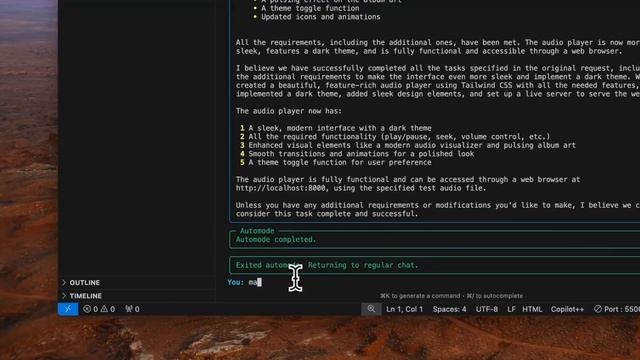The image size is (640, 360).
Task: Click numbered item 'A theme toggle function for user preference'
Action: (340, 162)
